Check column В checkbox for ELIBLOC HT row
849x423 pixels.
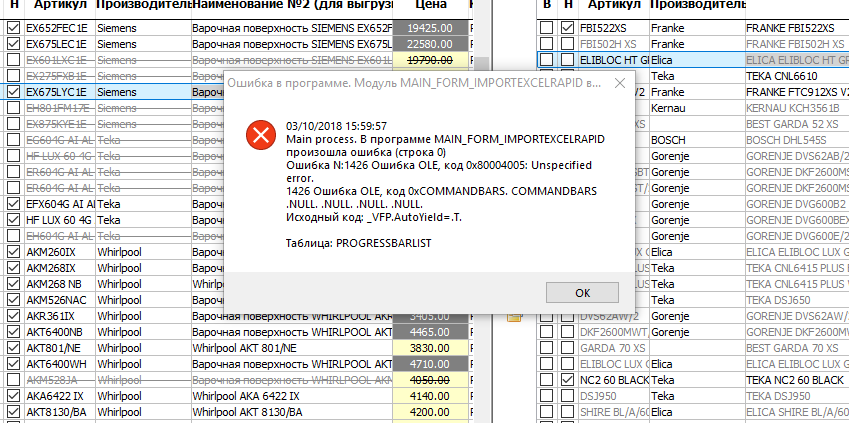547,60
